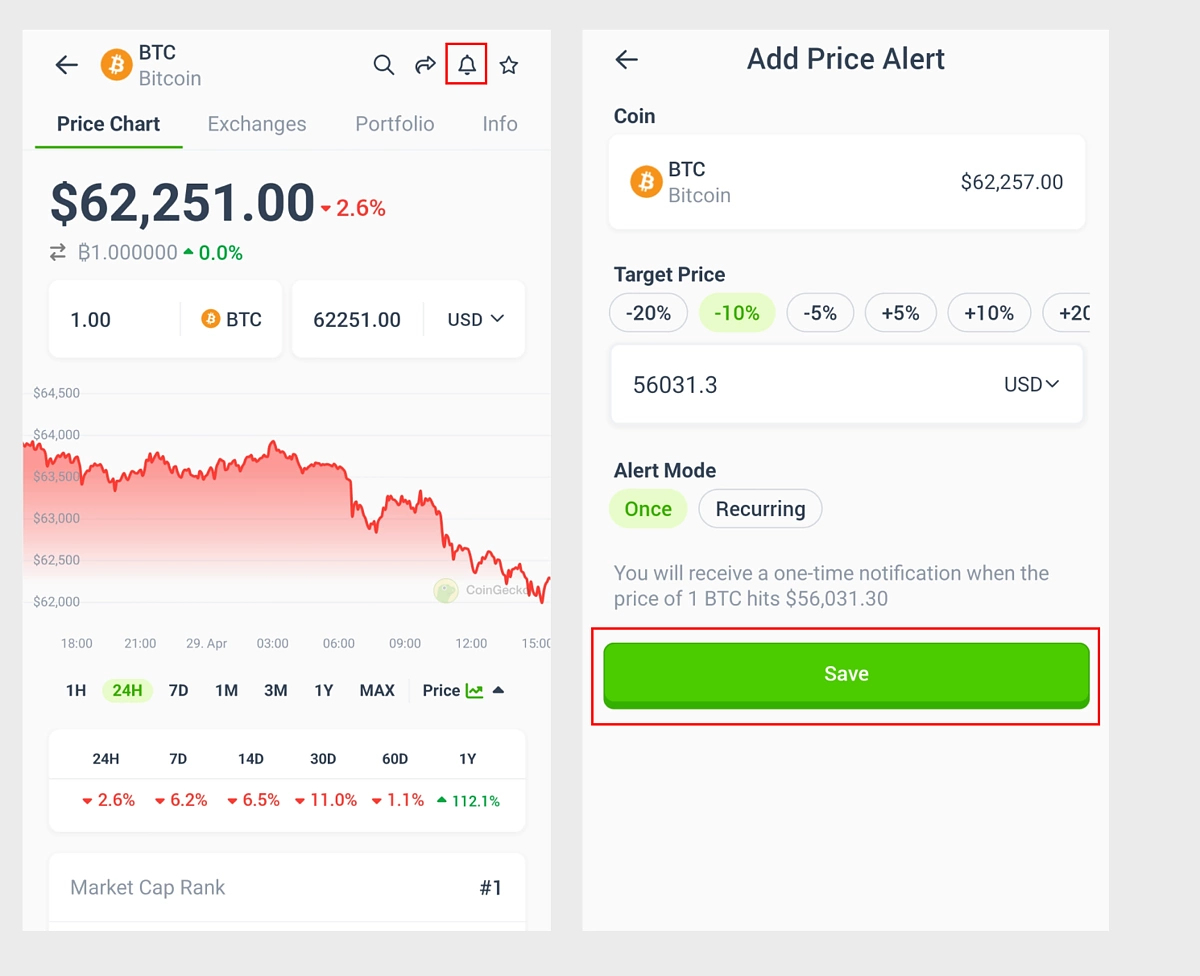The width and height of the screenshot is (1200, 976).
Task: Select the -20% preset chip
Action: click(648, 312)
